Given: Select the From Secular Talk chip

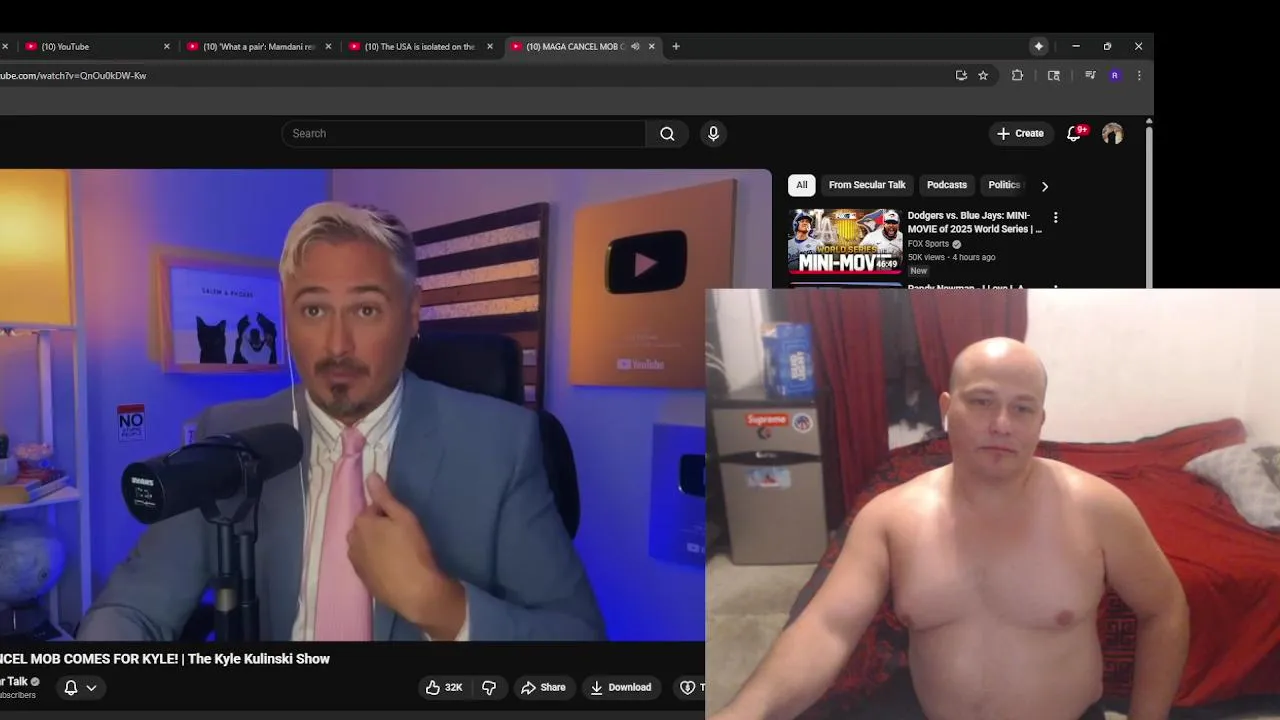Looking at the screenshot, I should click(x=867, y=185).
